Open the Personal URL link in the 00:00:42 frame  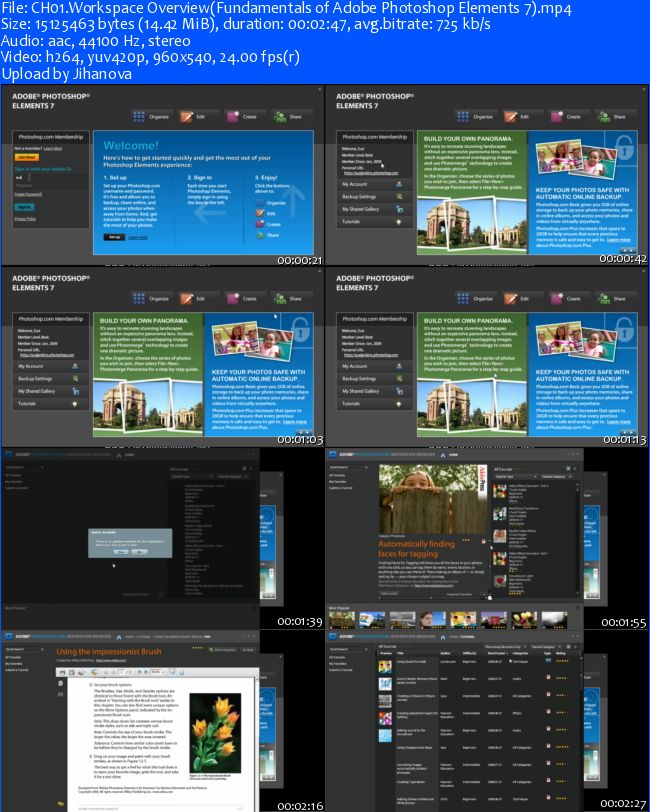pyautogui.click(x=371, y=173)
